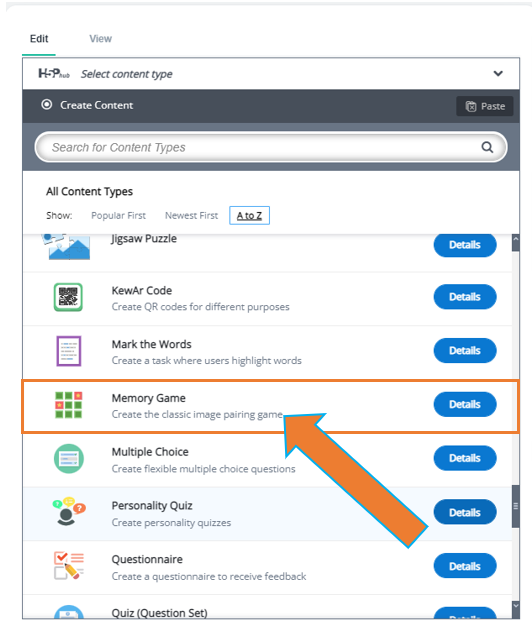Viewport: 532px width, 632px height.
Task: Click the search magnifier icon
Action: [x=487, y=147]
